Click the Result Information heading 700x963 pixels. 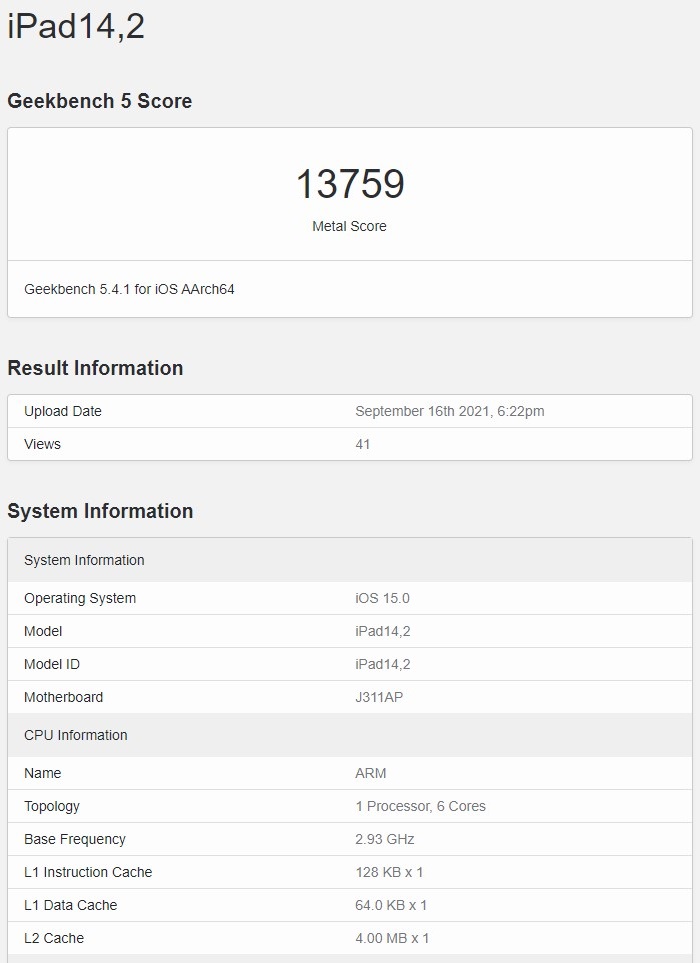pyautogui.click(x=95, y=368)
